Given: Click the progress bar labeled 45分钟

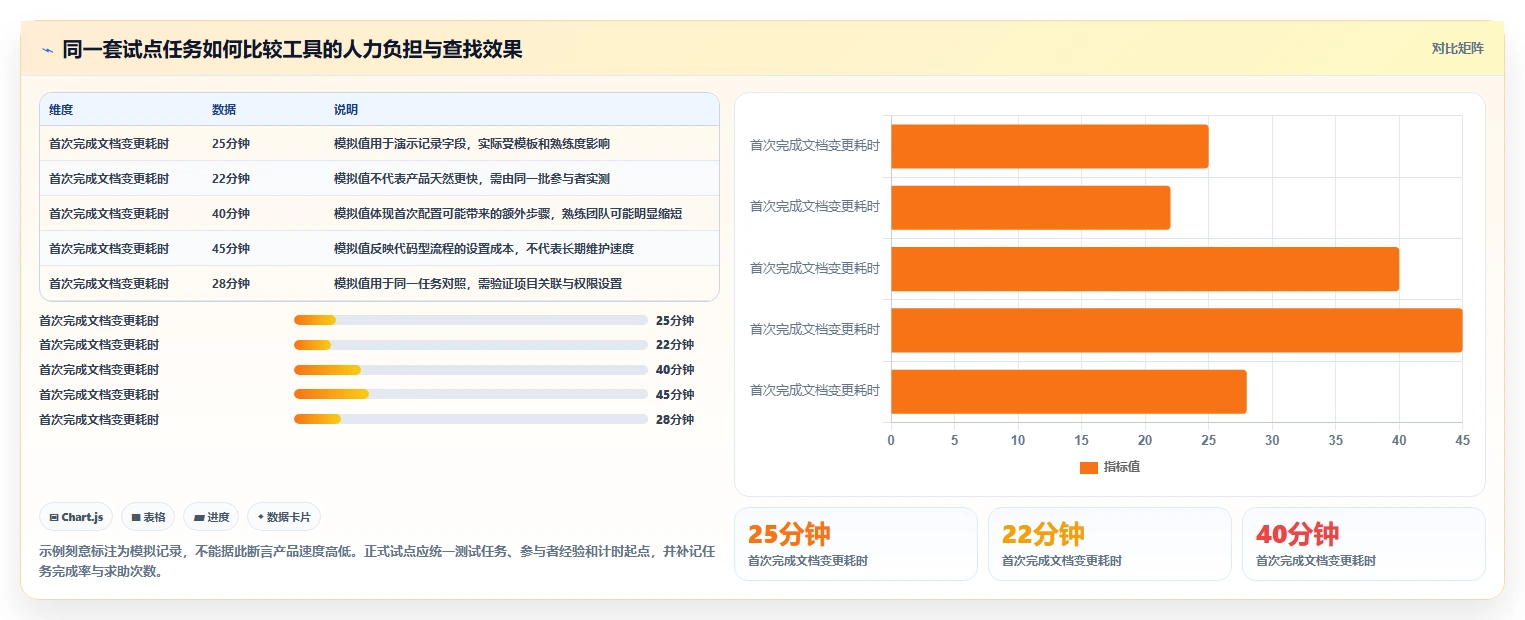Looking at the screenshot, I should [470, 394].
